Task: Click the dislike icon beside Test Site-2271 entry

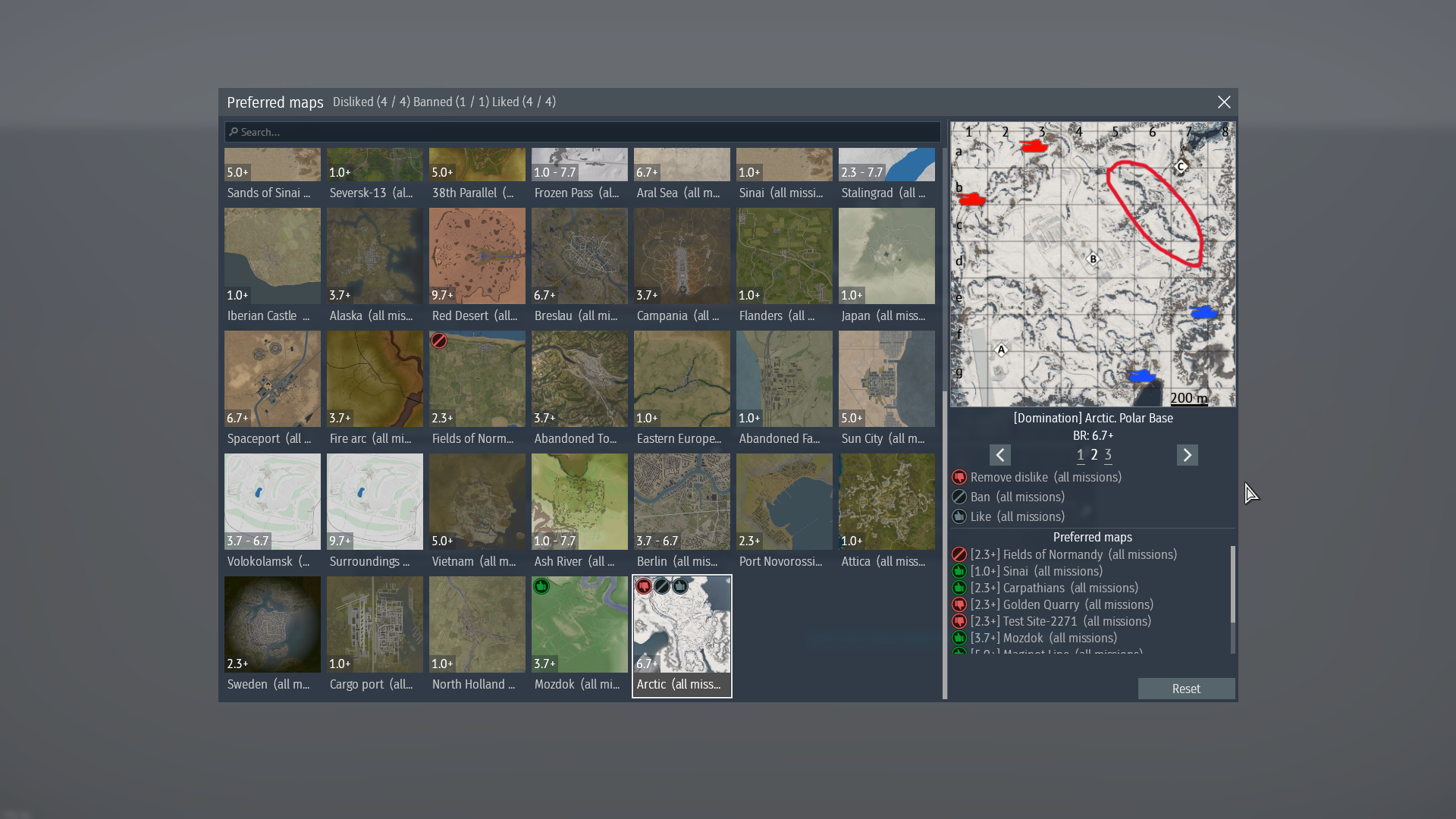Action: [959, 622]
